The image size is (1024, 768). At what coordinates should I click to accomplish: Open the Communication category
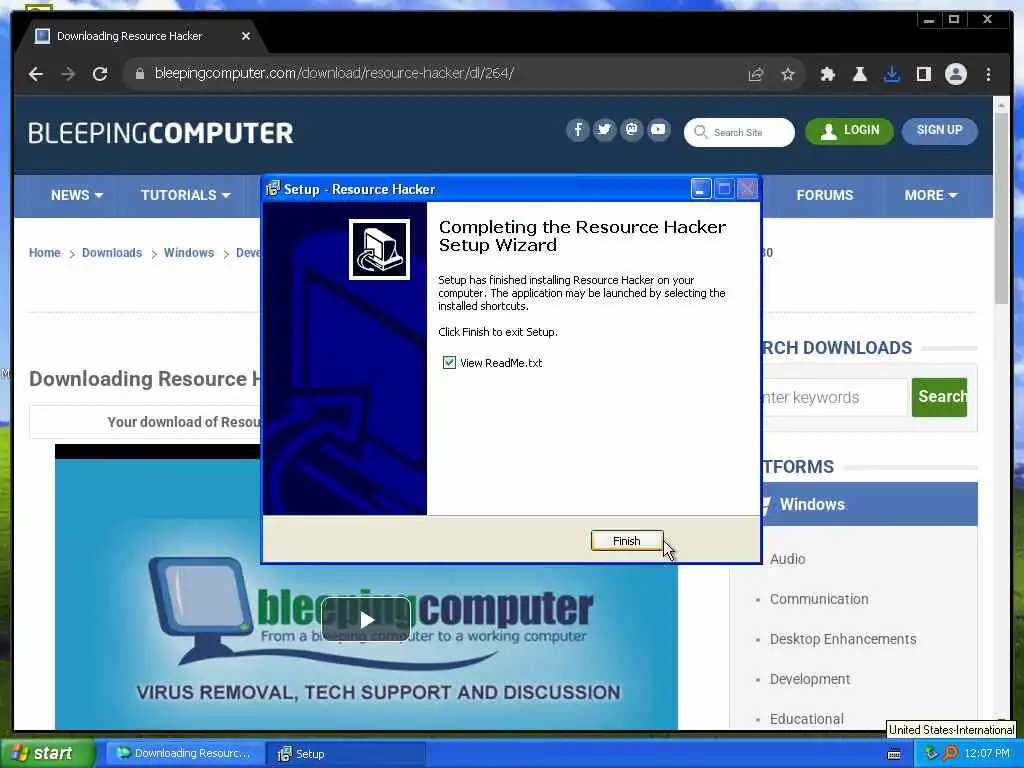click(819, 599)
